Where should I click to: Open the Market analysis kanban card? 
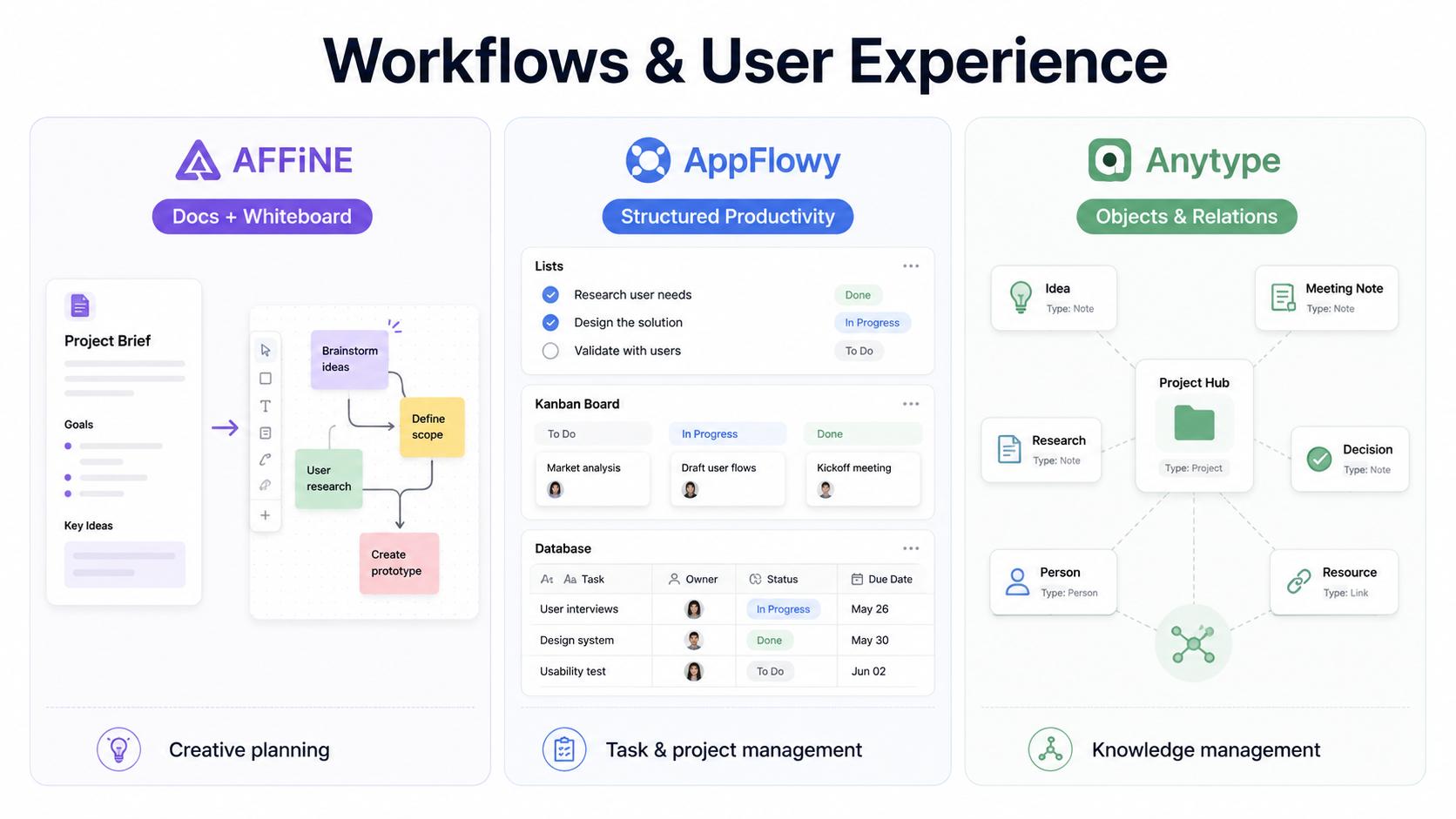tap(592, 479)
